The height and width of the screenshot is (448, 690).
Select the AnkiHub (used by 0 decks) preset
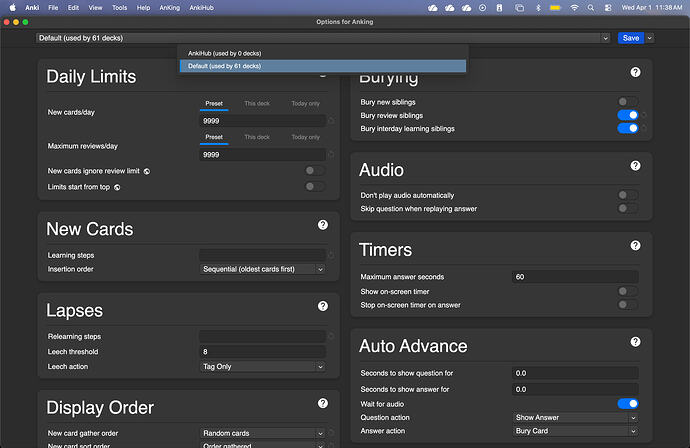[323, 53]
